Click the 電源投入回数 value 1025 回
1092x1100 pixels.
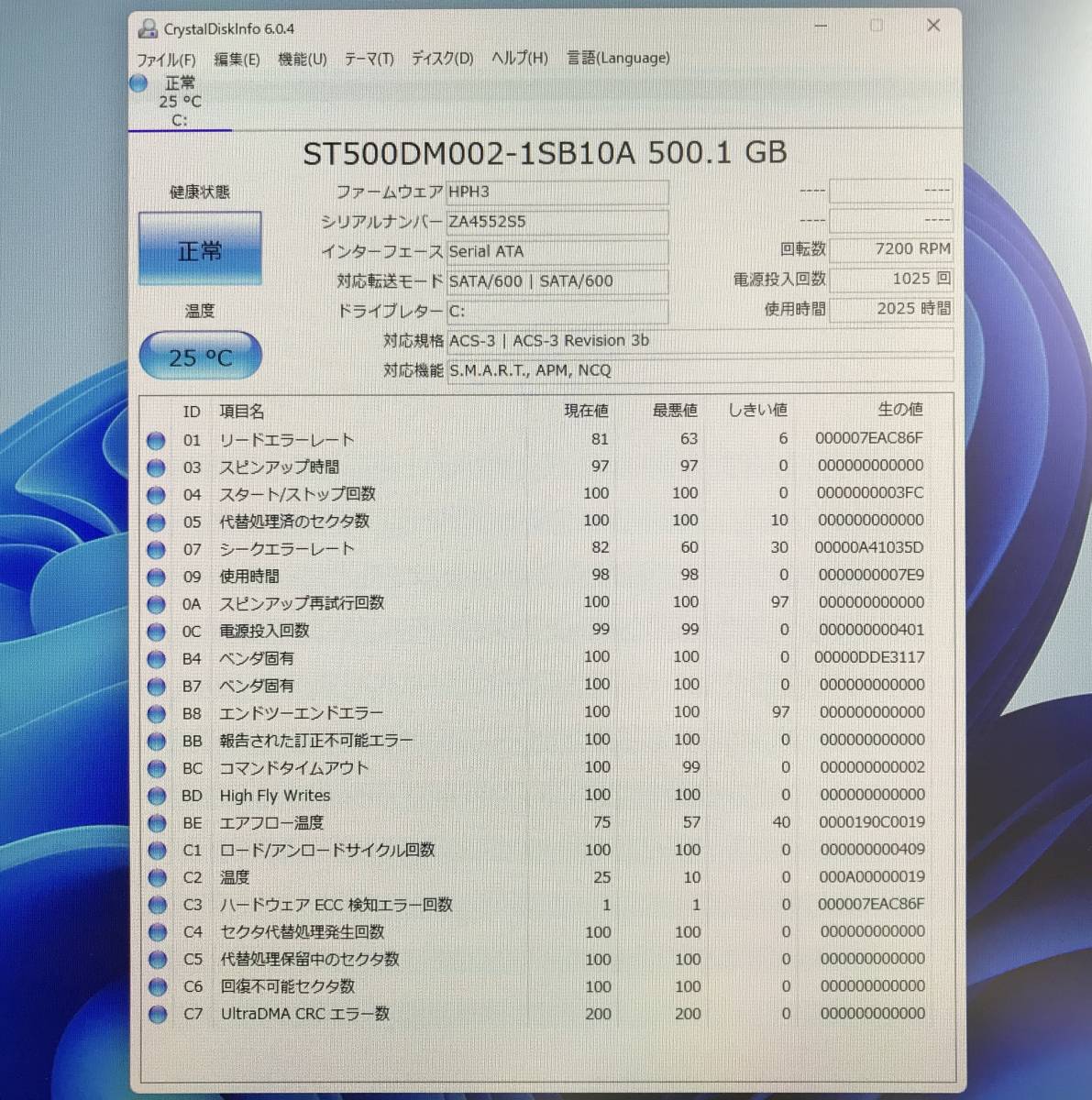pyautogui.click(x=891, y=279)
